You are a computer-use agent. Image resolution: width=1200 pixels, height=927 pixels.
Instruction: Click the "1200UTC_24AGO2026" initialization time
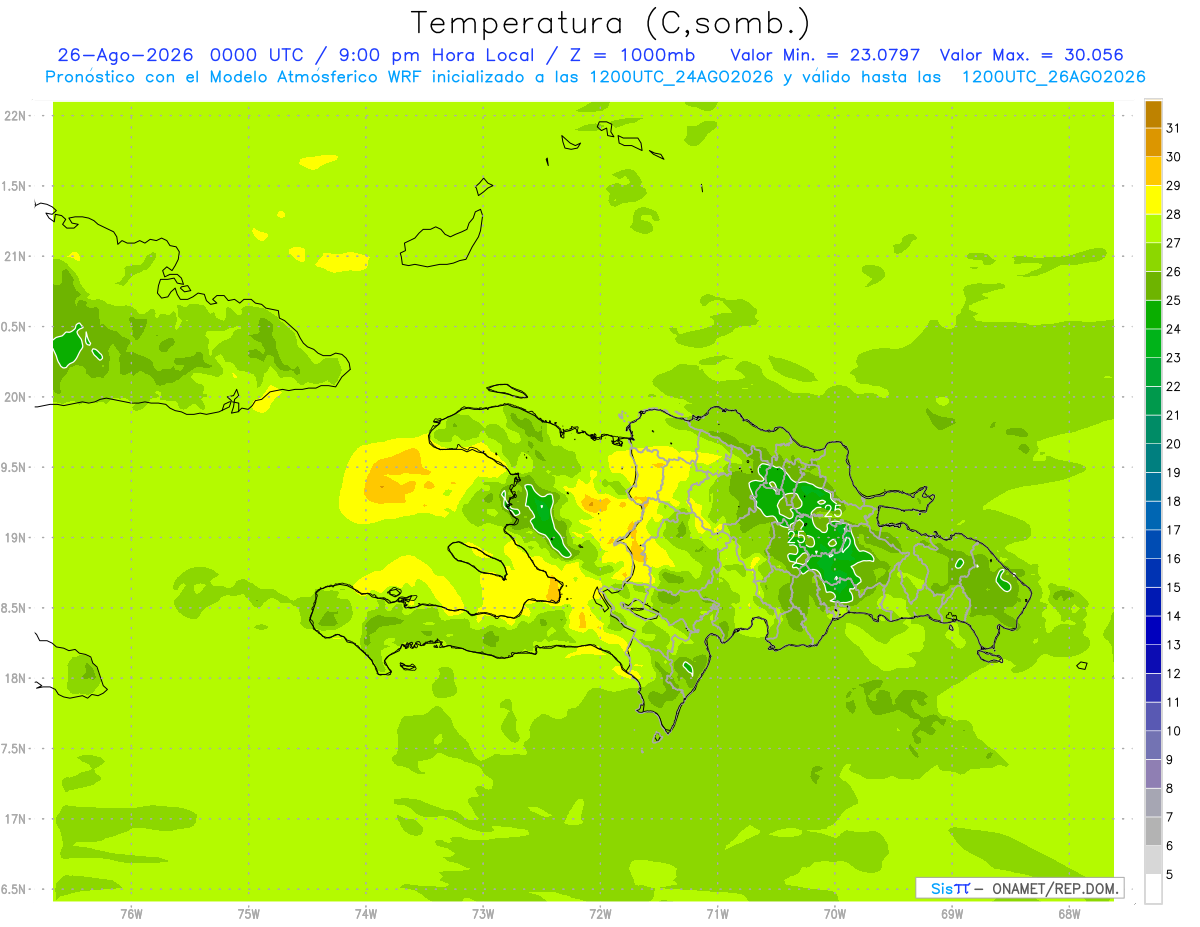click(x=681, y=77)
